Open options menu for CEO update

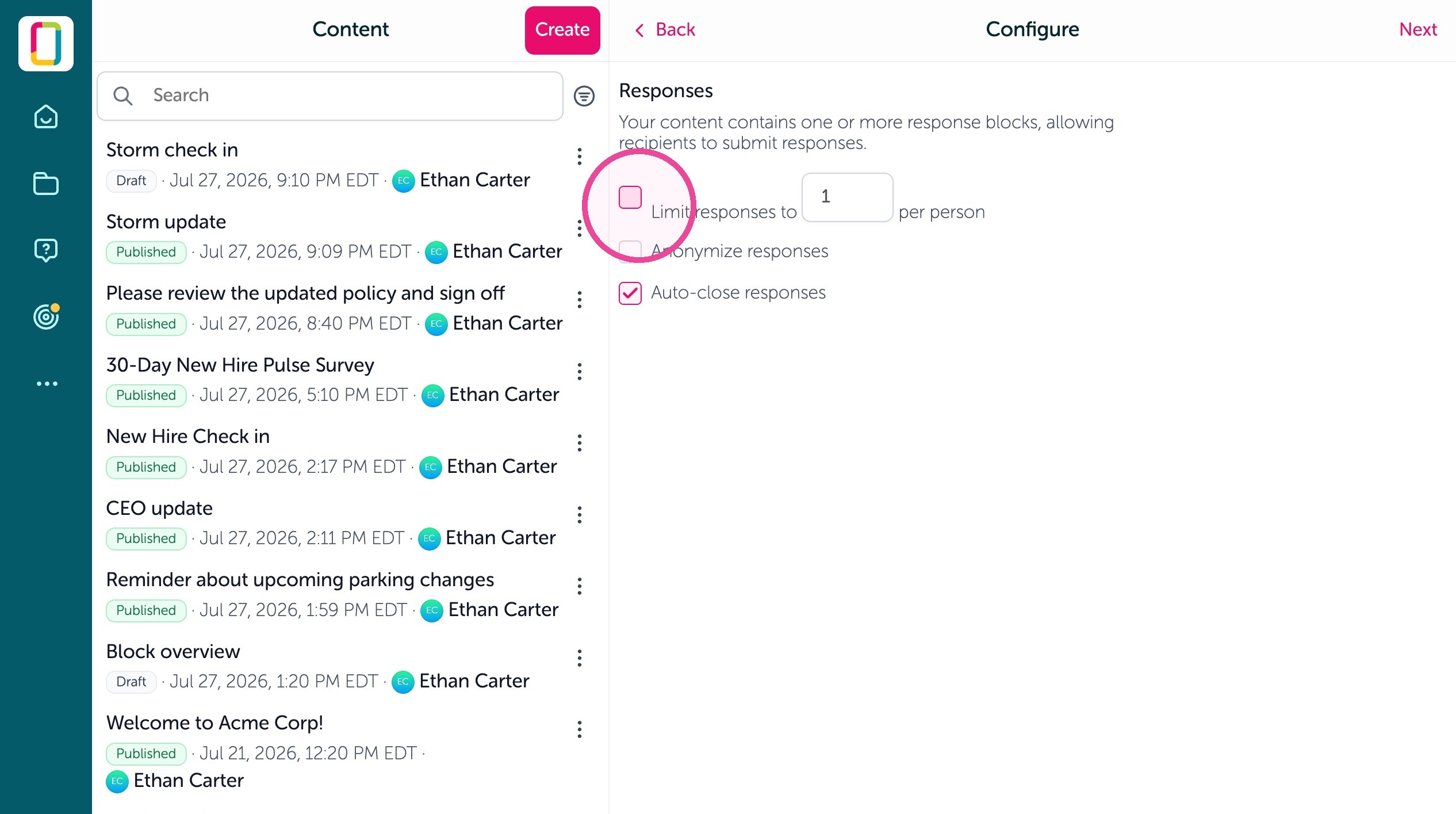coord(580,515)
